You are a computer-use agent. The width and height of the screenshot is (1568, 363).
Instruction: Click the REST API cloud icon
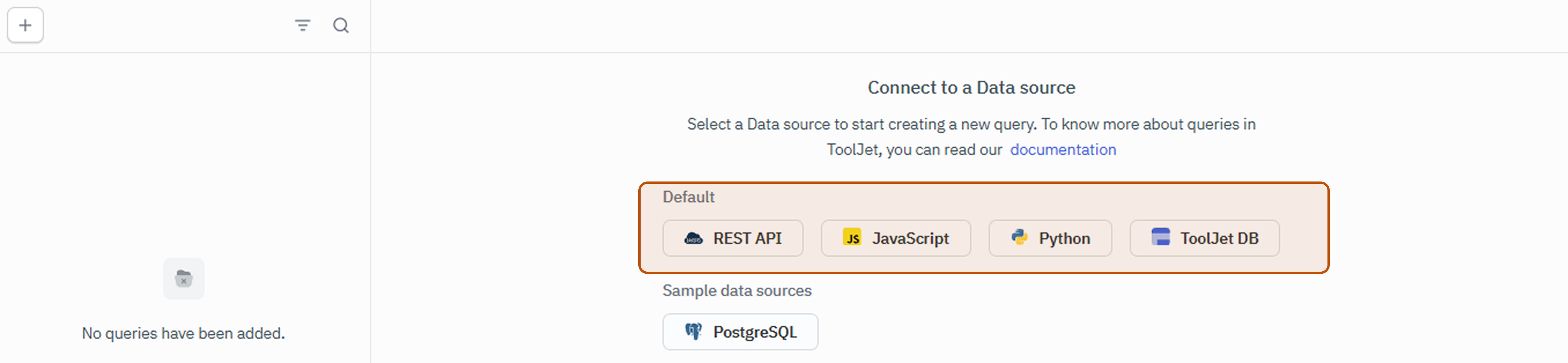tap(694, 238)
